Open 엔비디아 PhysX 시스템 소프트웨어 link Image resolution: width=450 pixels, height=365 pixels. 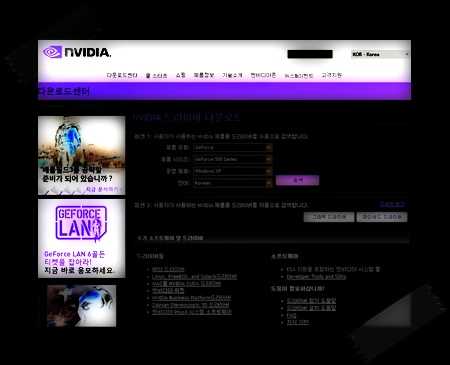(x=192, y=312)
